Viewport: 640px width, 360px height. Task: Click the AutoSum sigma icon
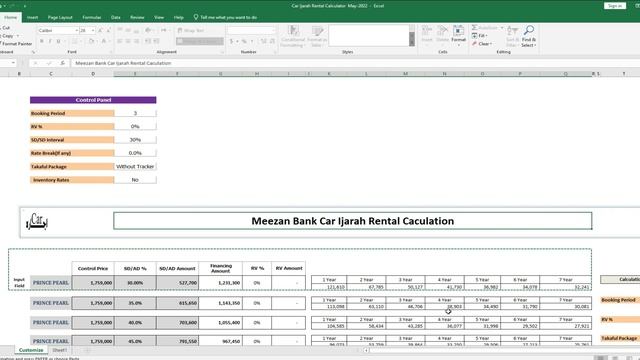(x=475, y=27)
